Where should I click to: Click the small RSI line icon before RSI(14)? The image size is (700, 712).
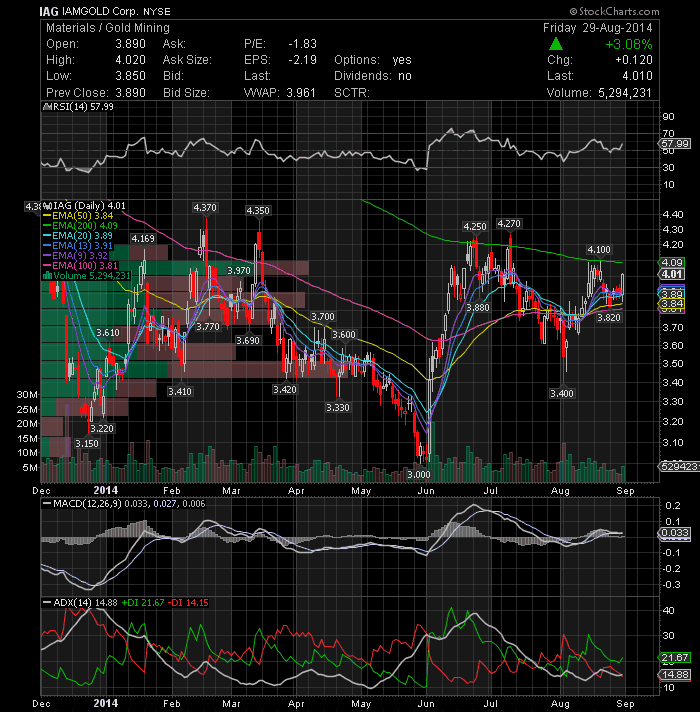click(x=47, y=107)
